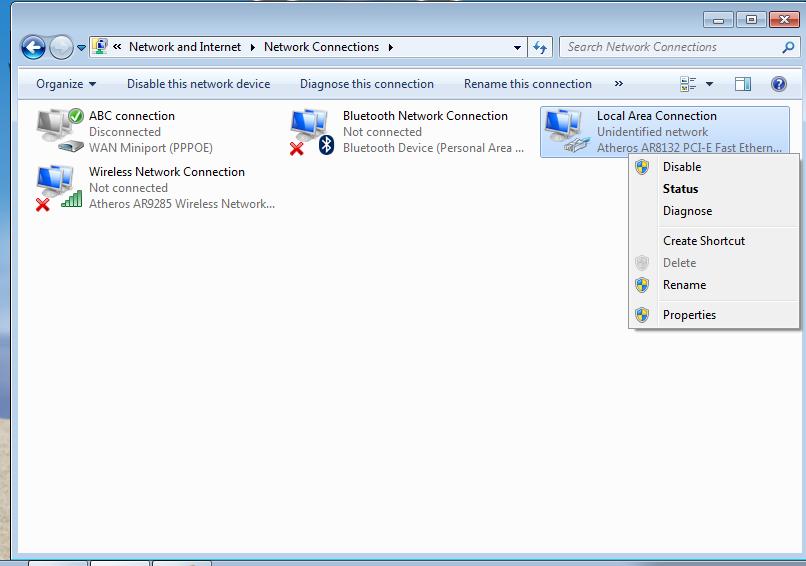Click Disable this network device
This screenshot has width=806, height=566.
[x=198, y=84]
